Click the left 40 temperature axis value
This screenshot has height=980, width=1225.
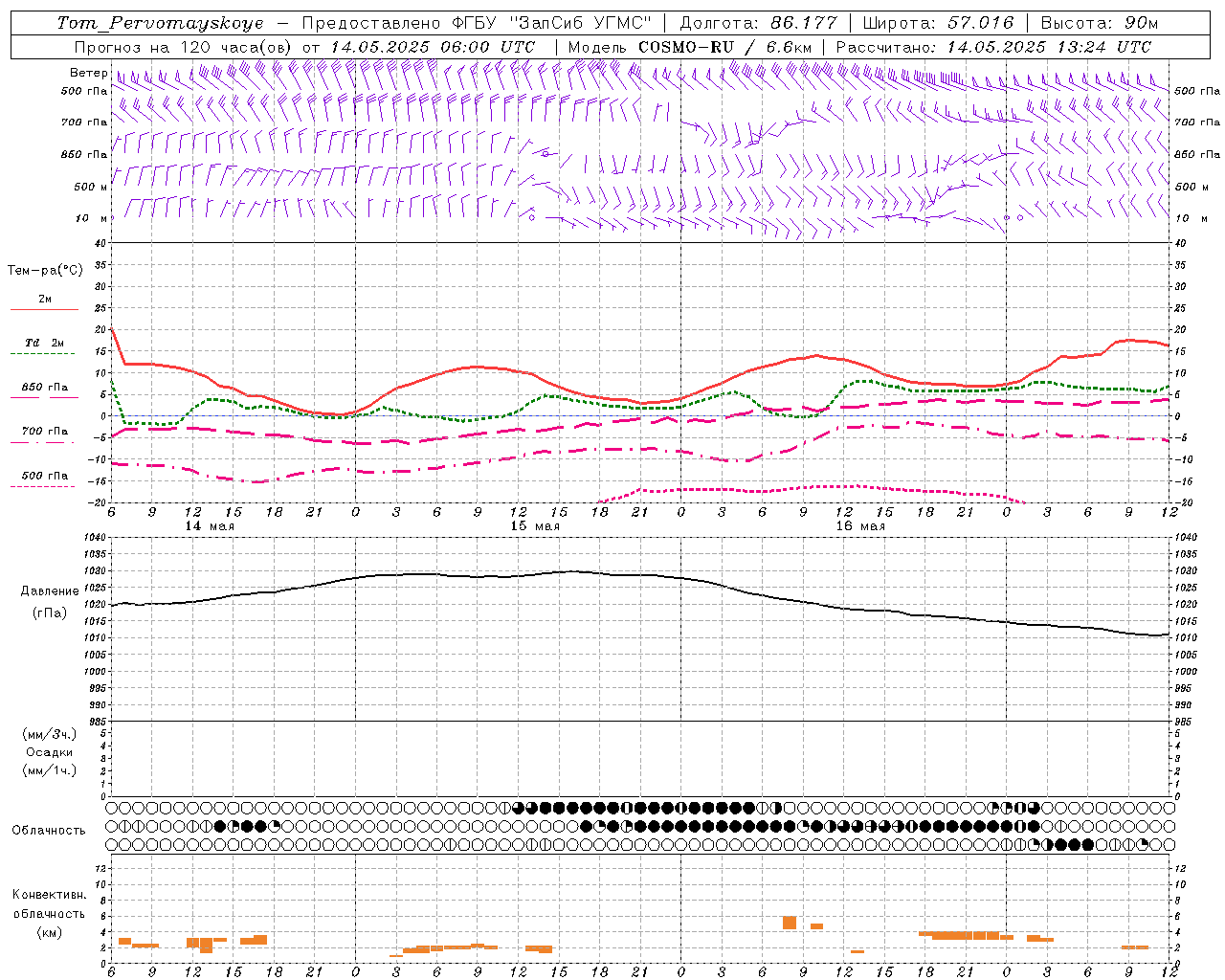100,243
